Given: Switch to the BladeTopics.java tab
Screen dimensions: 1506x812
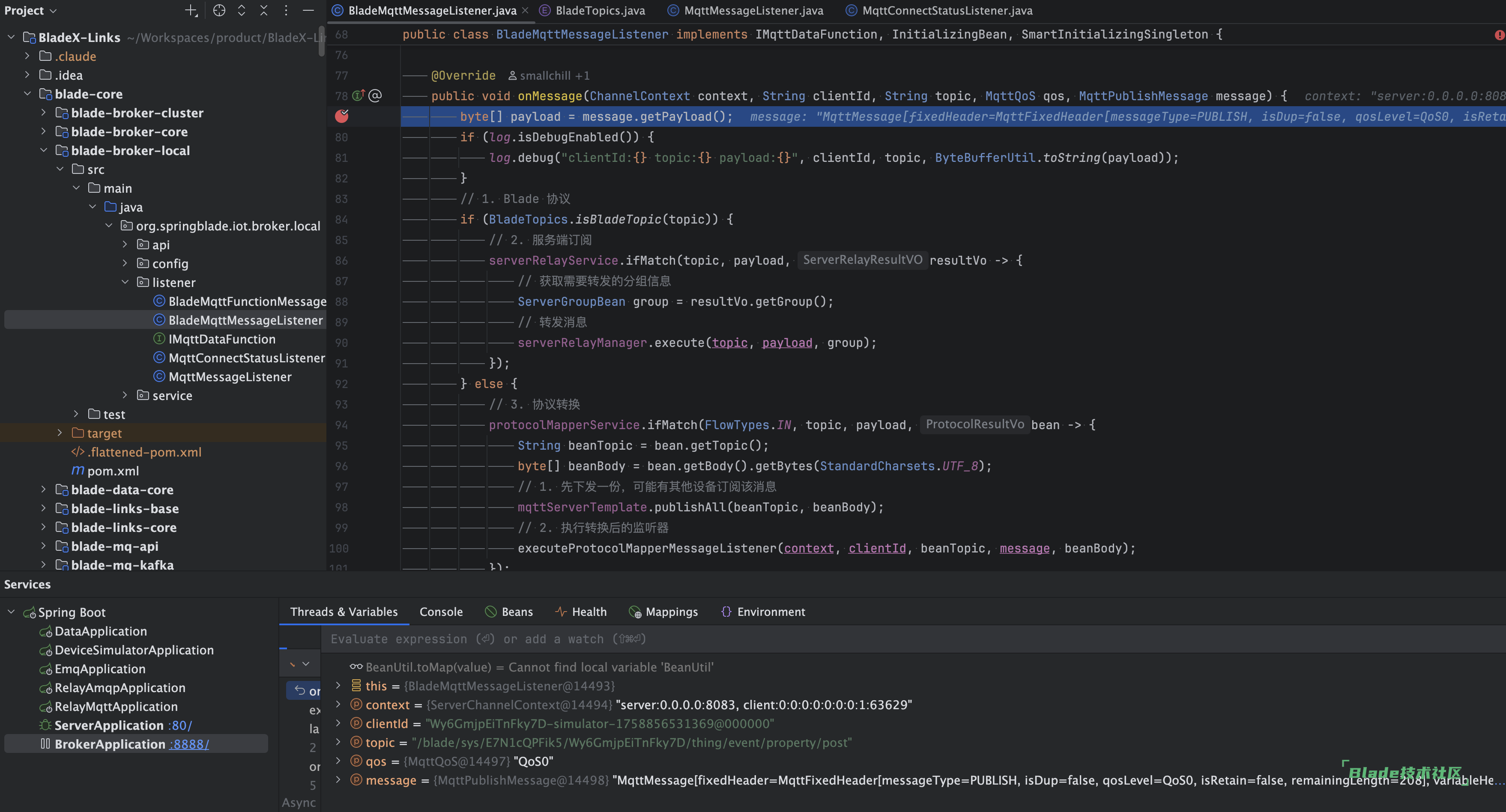Looking at the screenshot, I should tap(593, 11).
